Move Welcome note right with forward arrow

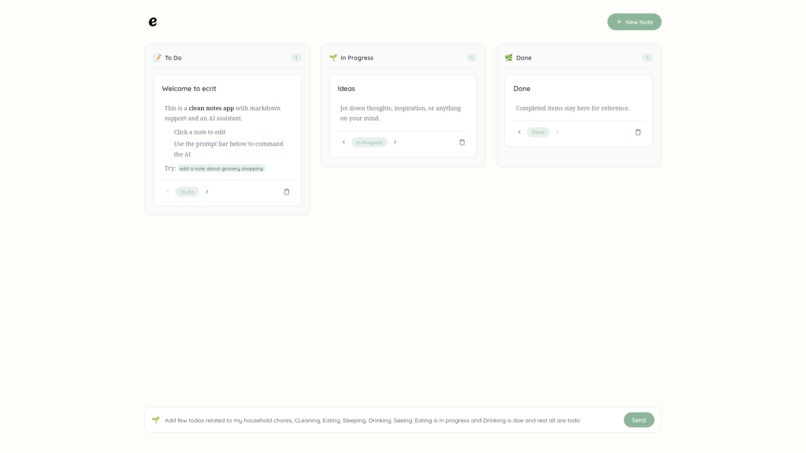tap(207, 192)
